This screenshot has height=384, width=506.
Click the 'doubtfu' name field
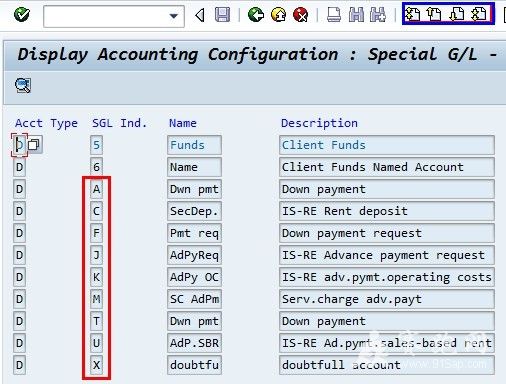click(194, 365)
